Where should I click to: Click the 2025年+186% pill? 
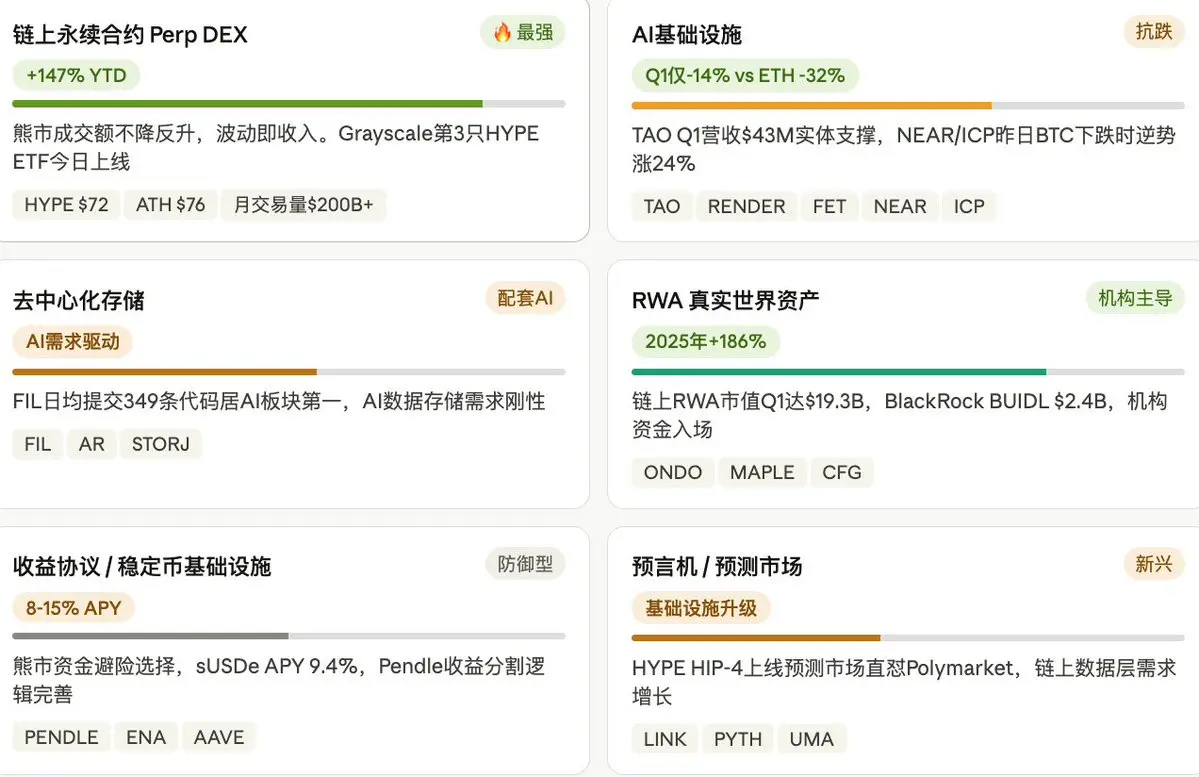coord(705,341)
